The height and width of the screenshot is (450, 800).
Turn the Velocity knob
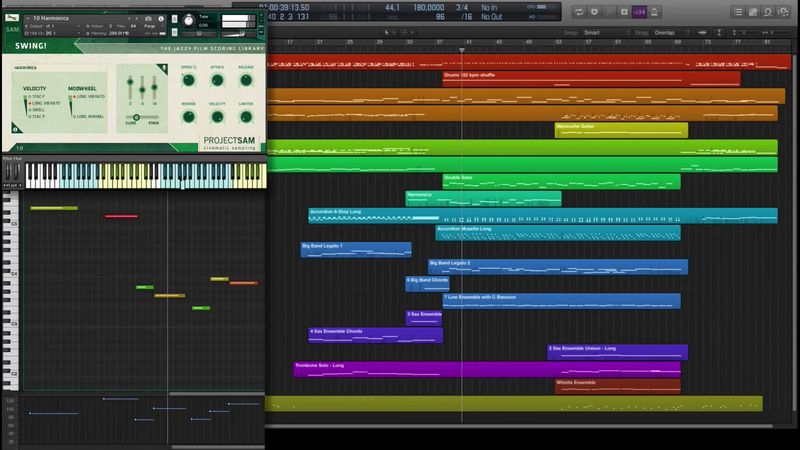coord(217,117)
